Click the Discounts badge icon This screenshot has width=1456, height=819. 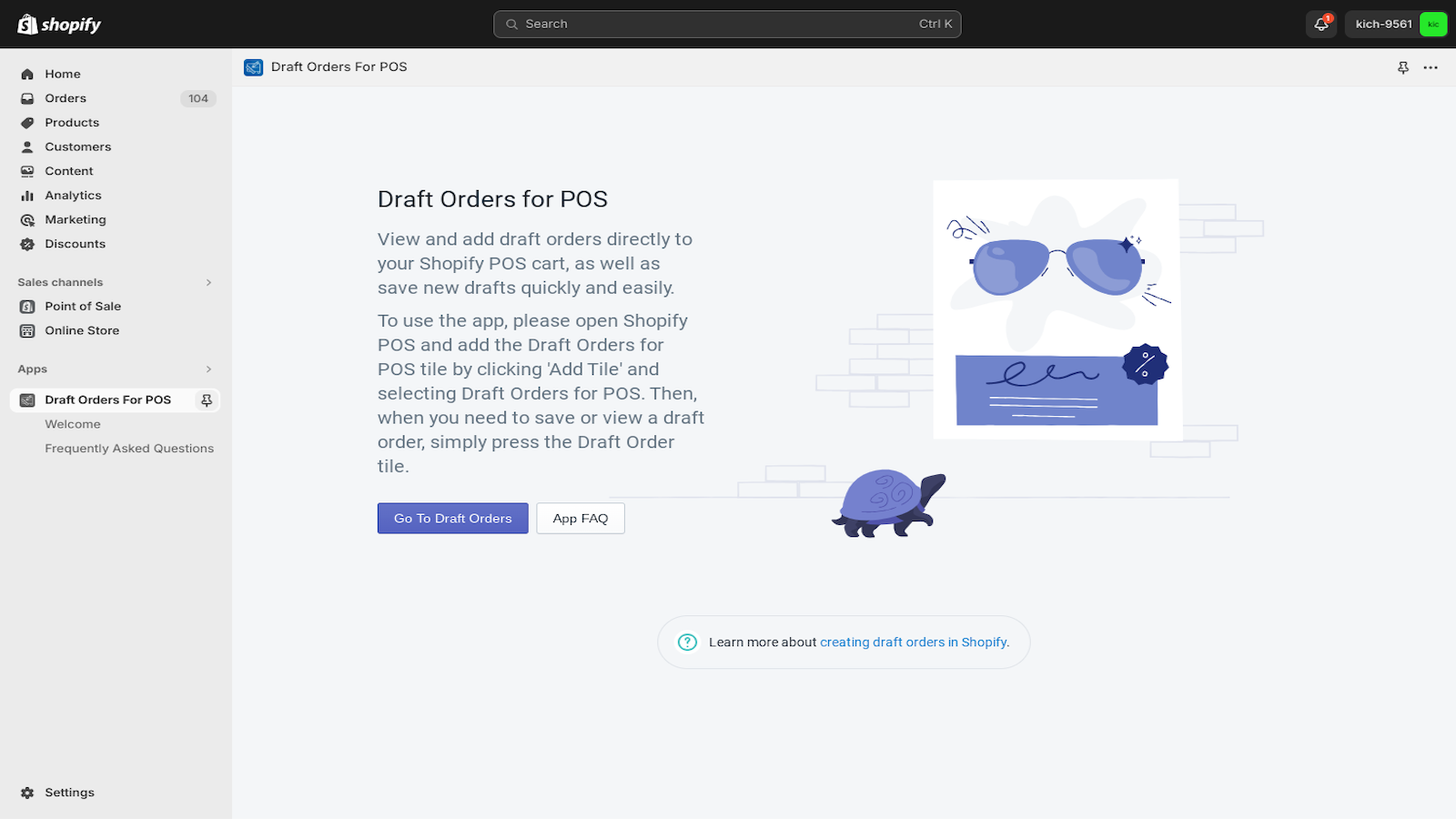point(27,244)
